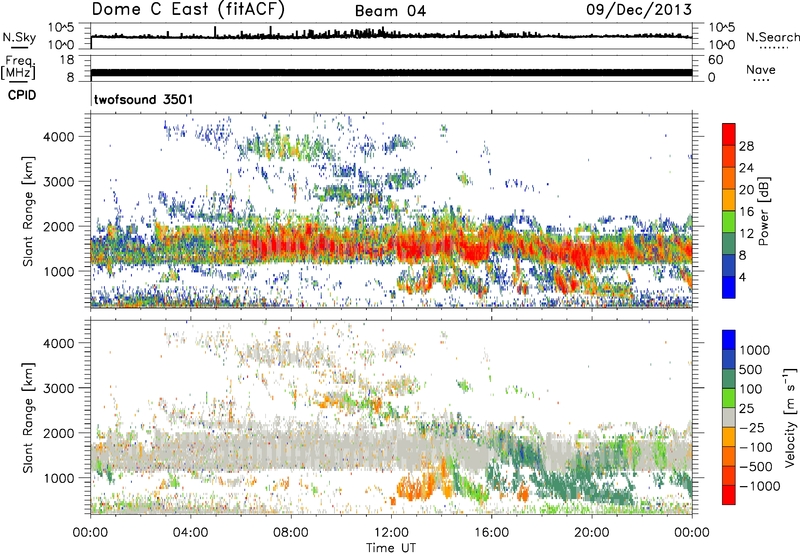Click the '18' frequency axis value

pyautogui.click(x=66, y=60)
